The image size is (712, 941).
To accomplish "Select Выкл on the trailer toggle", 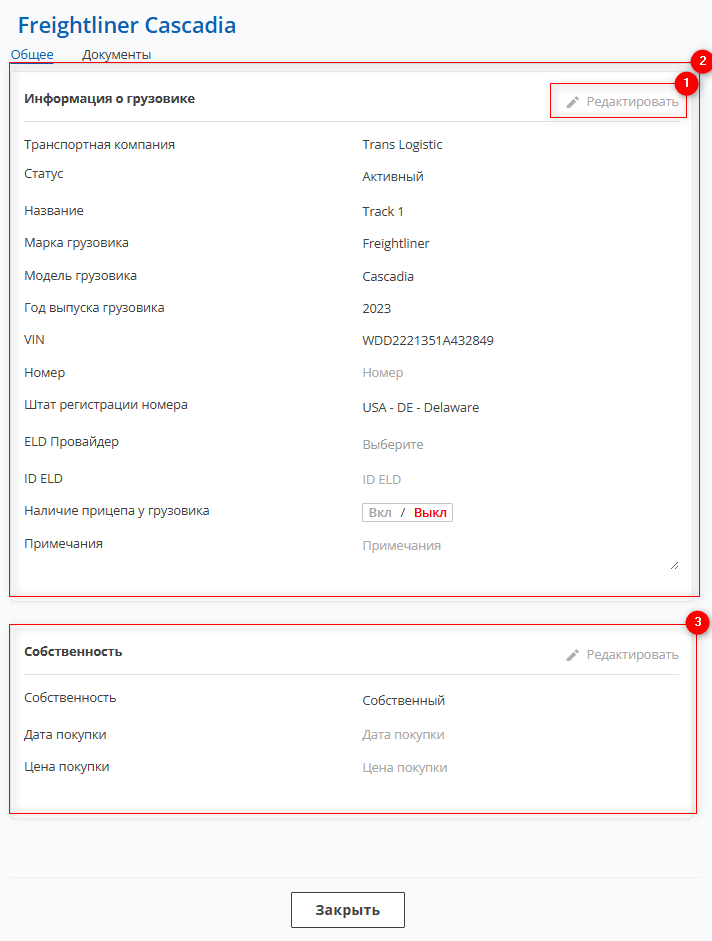I will coord(430,513).
